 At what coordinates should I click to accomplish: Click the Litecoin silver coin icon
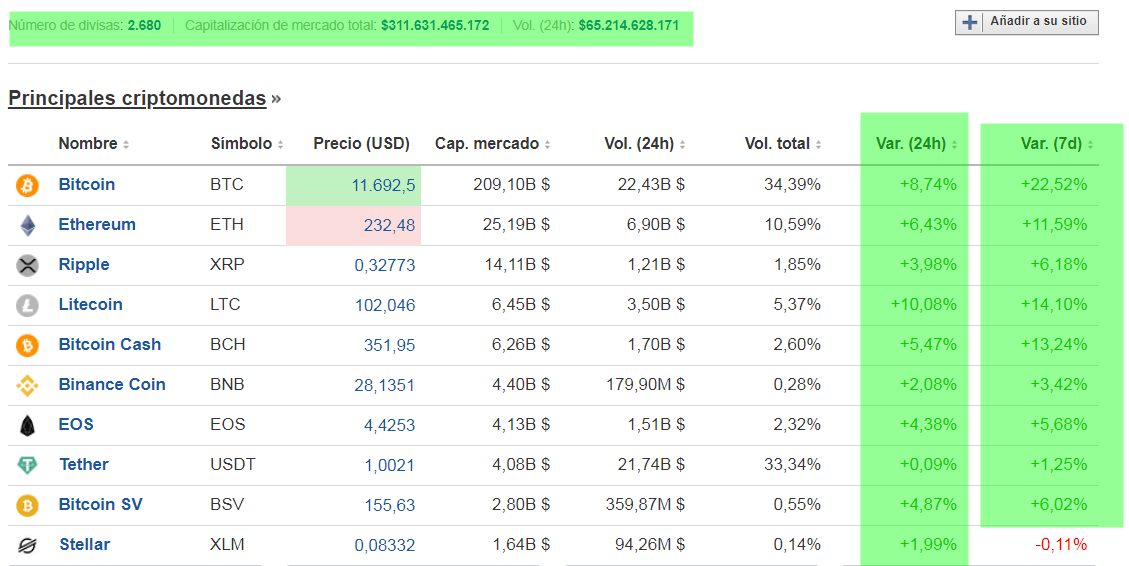pyautogui.click(x=27, y=305)
